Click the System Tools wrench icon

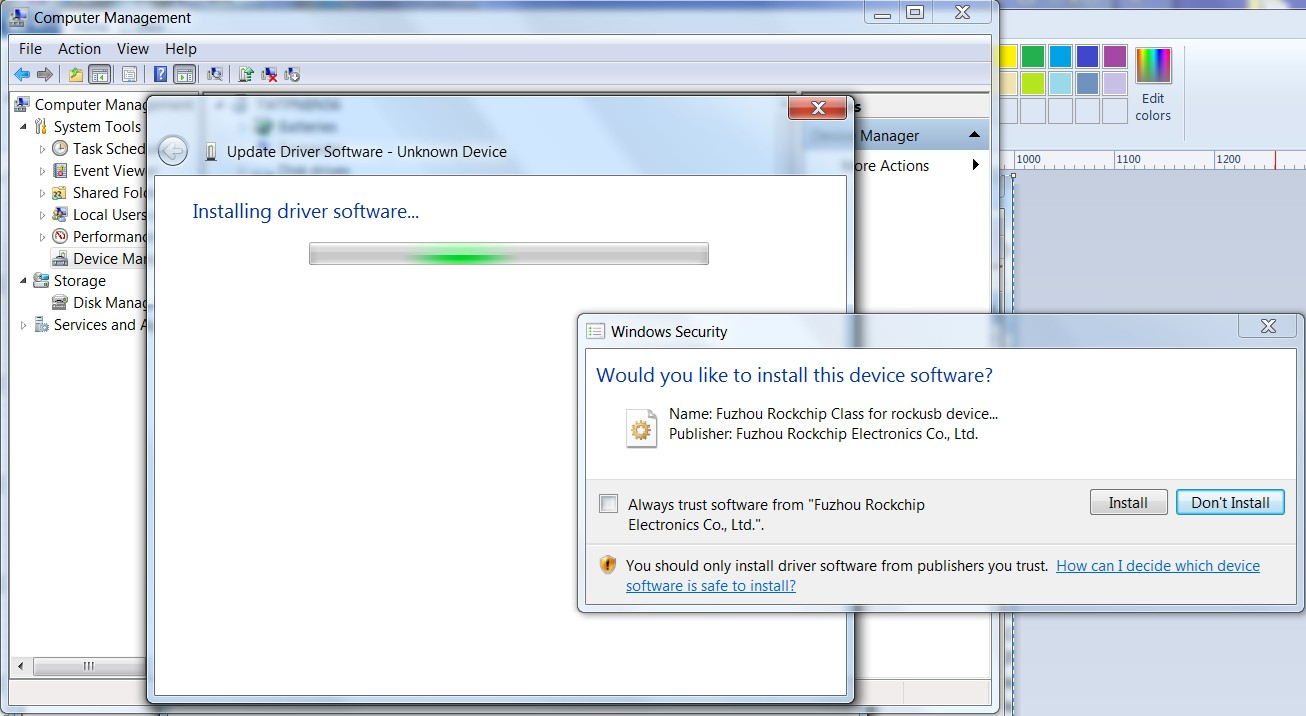[41, 126]
